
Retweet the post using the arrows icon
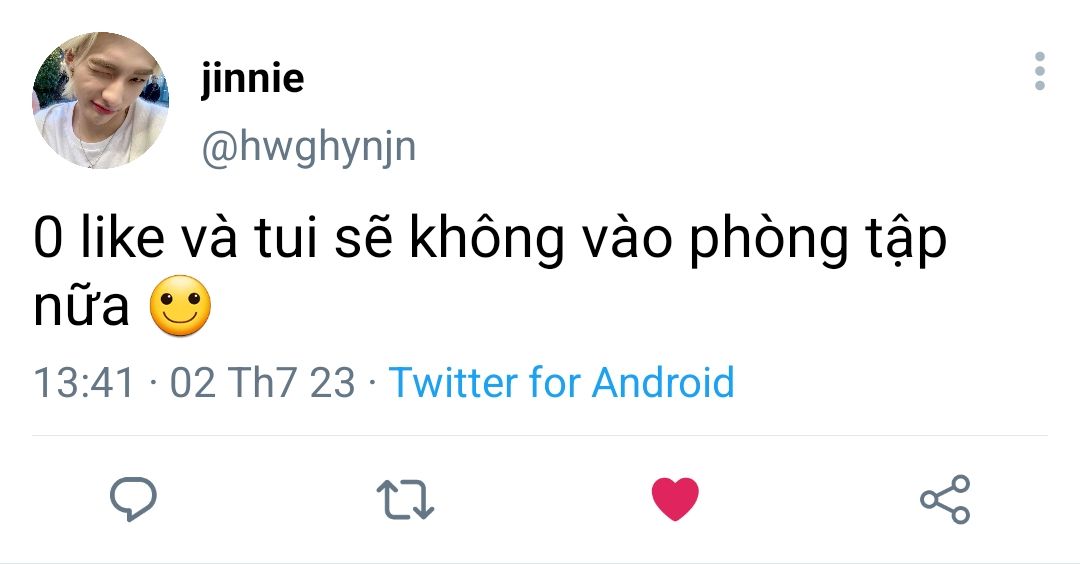[405, 500]
